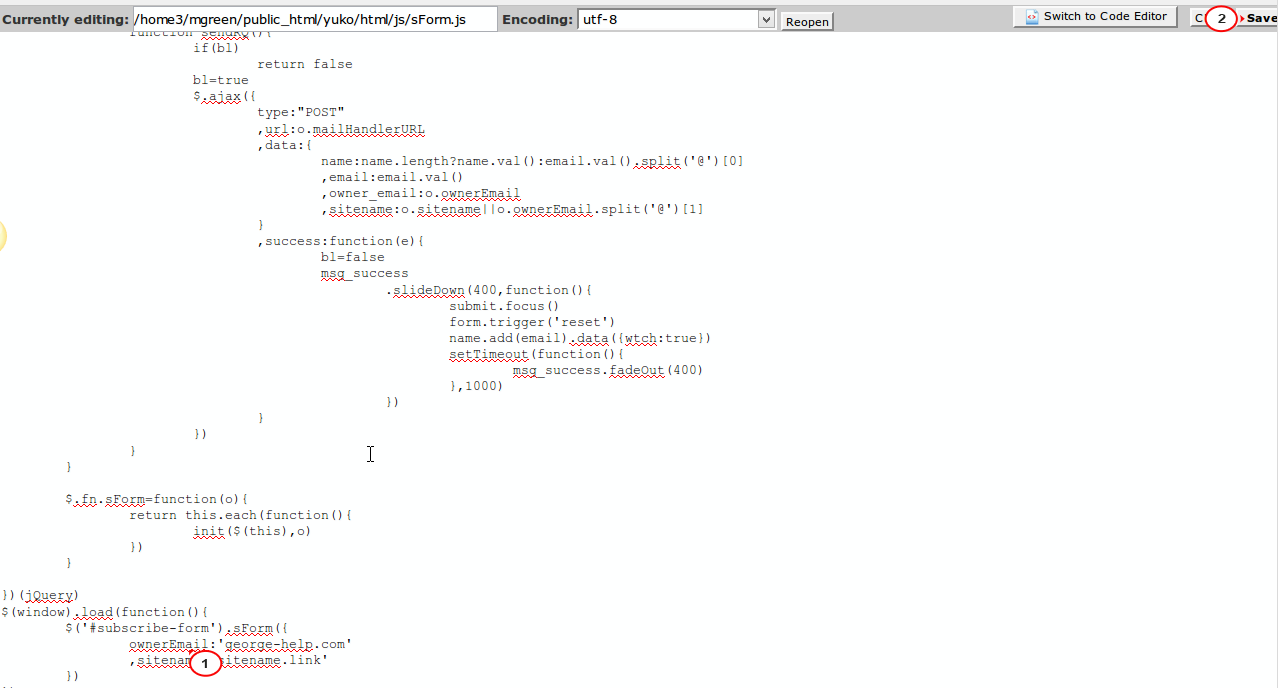This screenshot has width=1278, height=688.
Task: Click the Switch to Code Editor icon
Action: point(1031,17)
